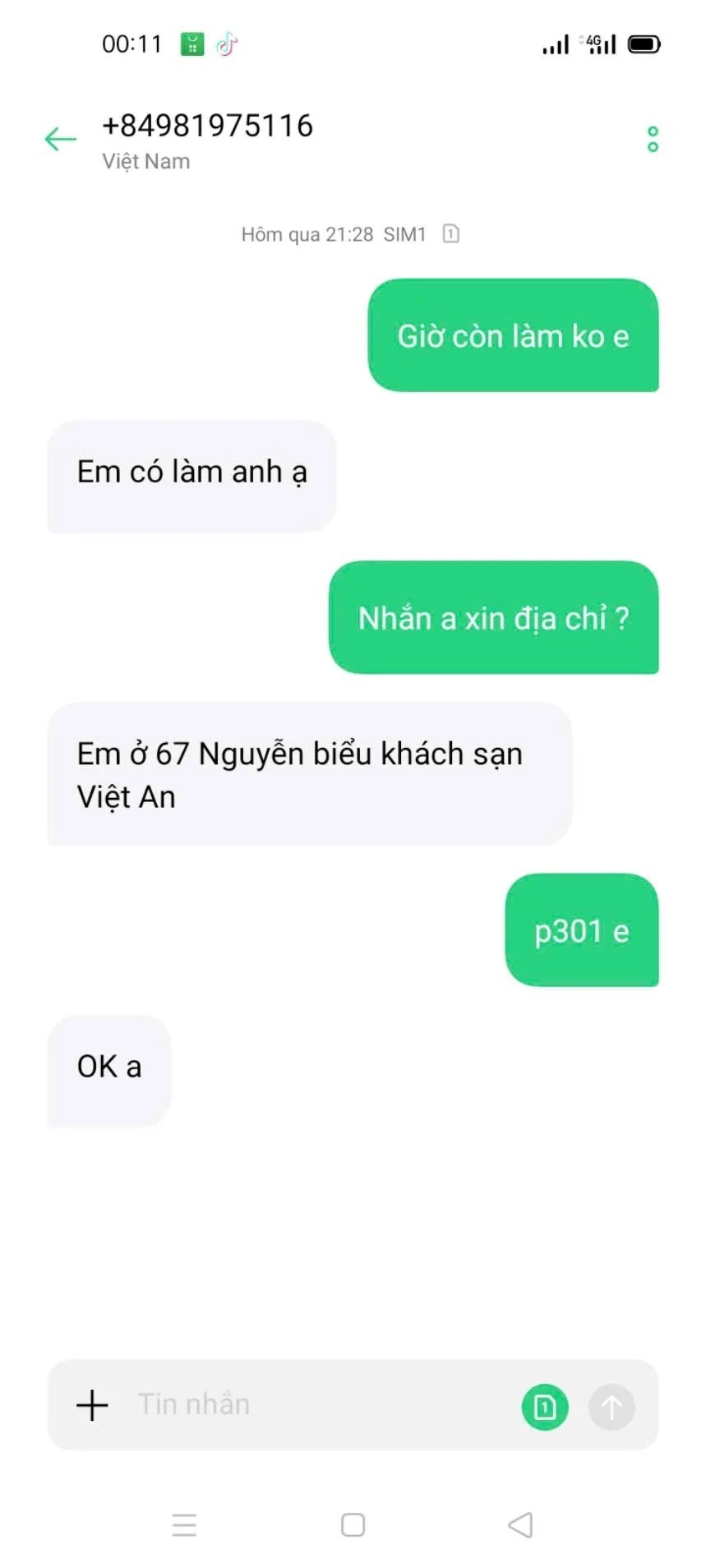This screenshot has width=706, height=1568.
Task: Switch SIM using green SIM1 button
Action: pyautogui.click(x=545, y=1407)
